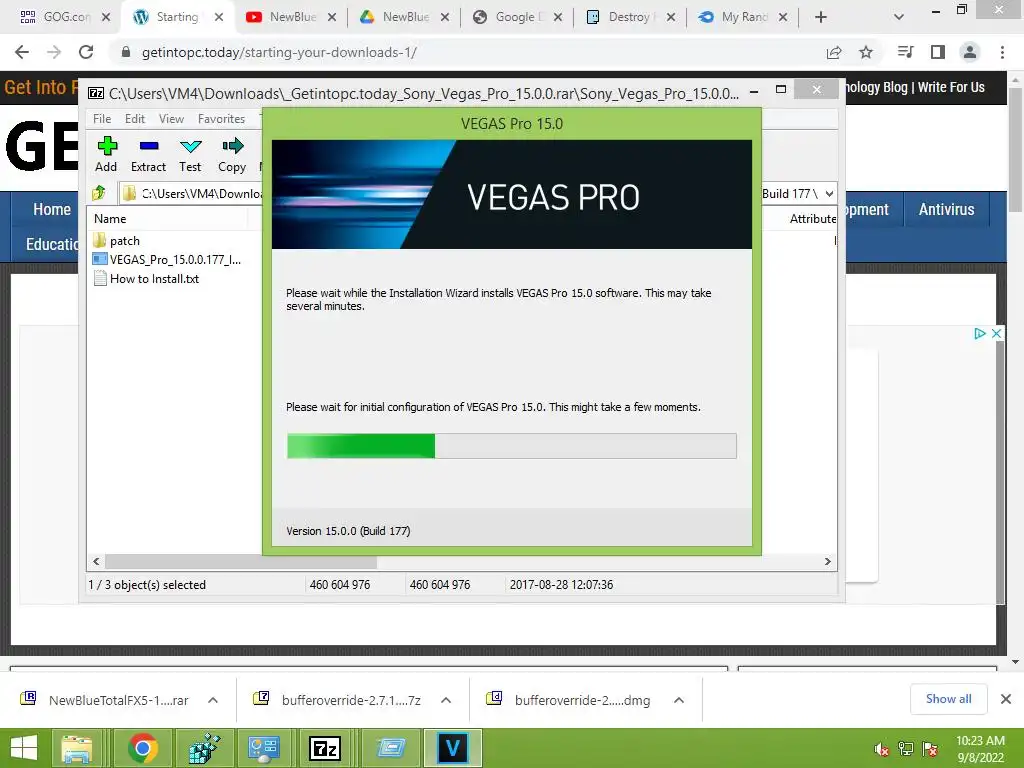Screen dimensions: 1024x768
Task: Open the Chrome profile icon
Action: 970,52
